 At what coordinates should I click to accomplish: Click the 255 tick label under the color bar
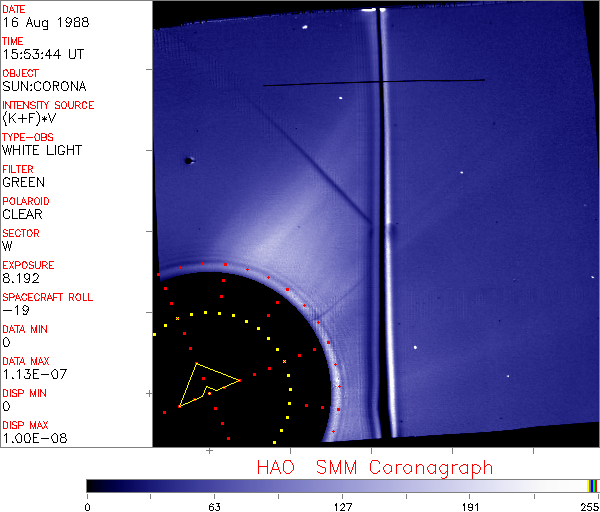[589, 505]
